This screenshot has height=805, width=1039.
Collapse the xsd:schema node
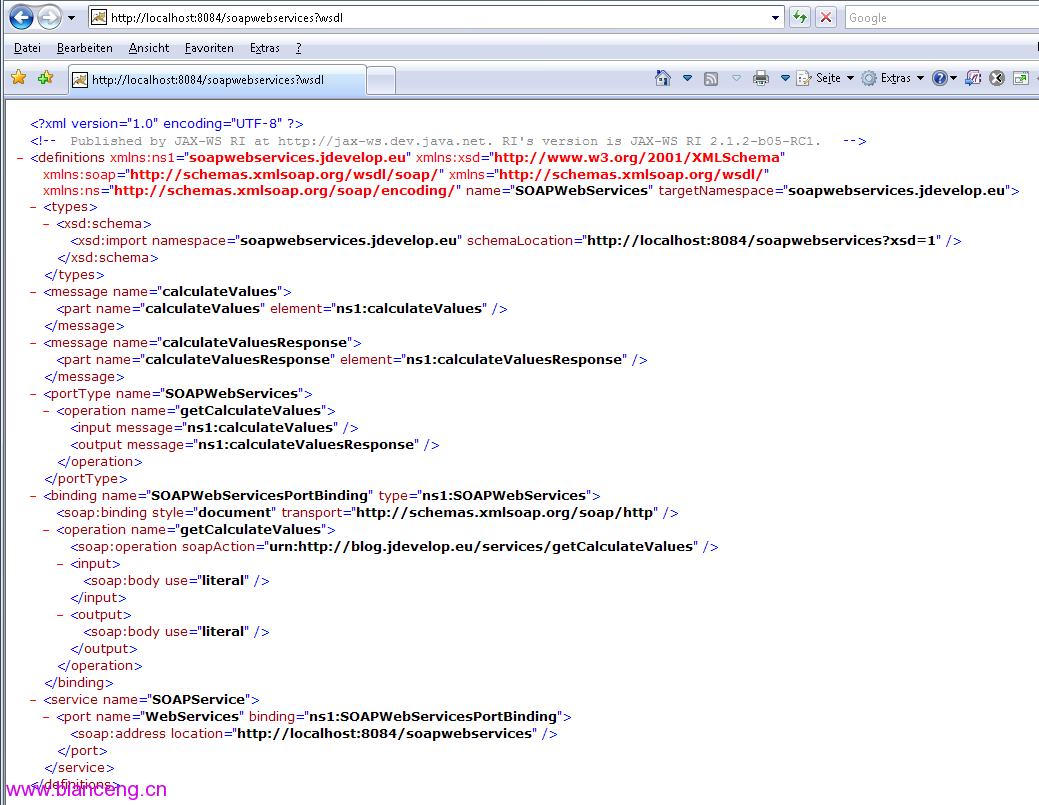(x=46, y=225)
